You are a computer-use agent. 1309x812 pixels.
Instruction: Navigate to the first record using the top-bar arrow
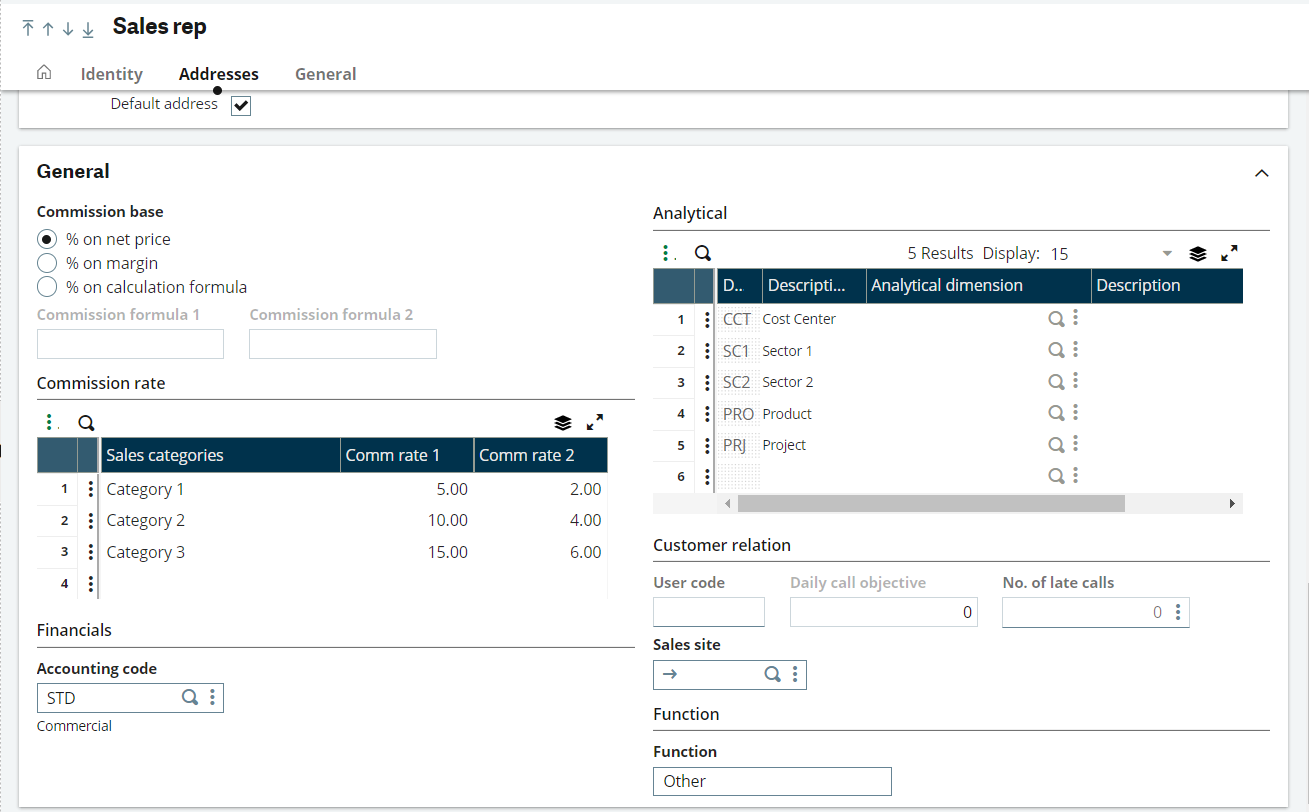[28, 28]
